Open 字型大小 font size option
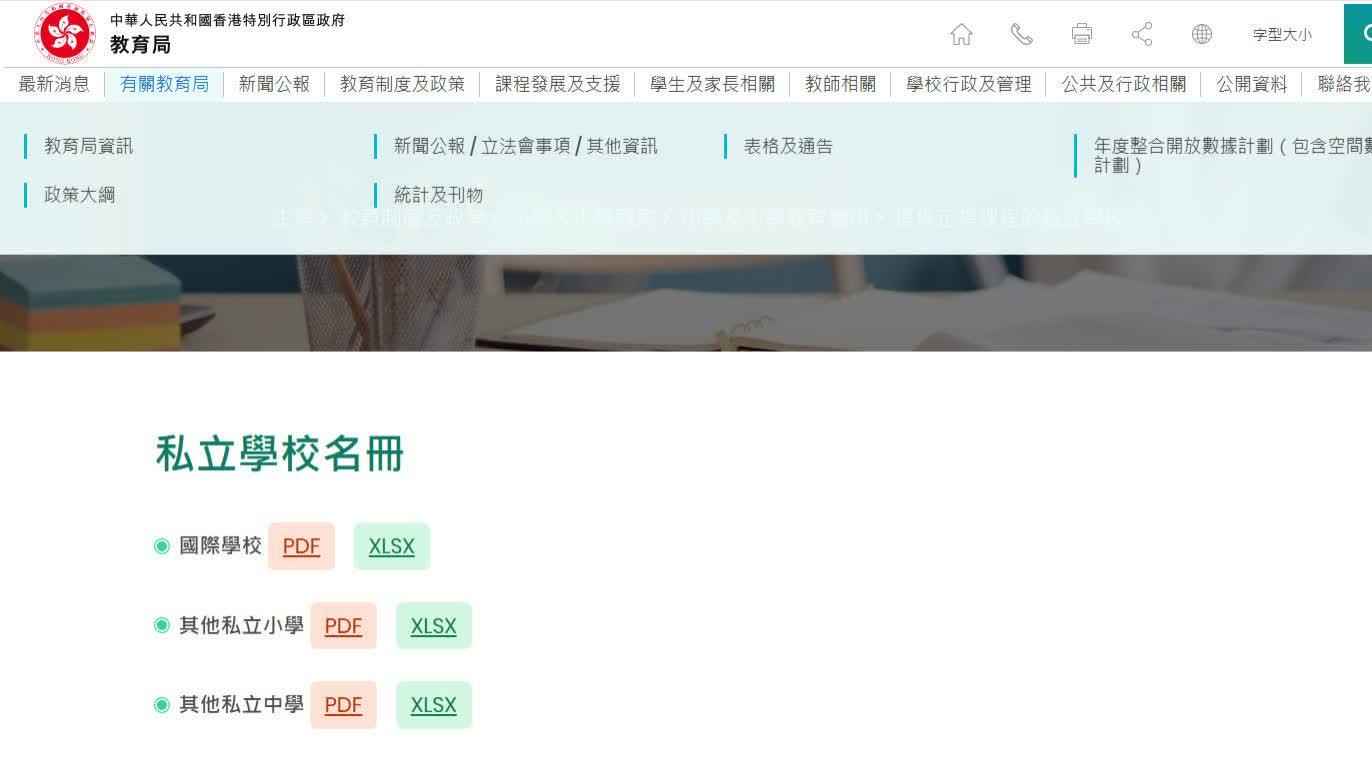Screen dimensions: 1372x771 [x=1282, y=35]
